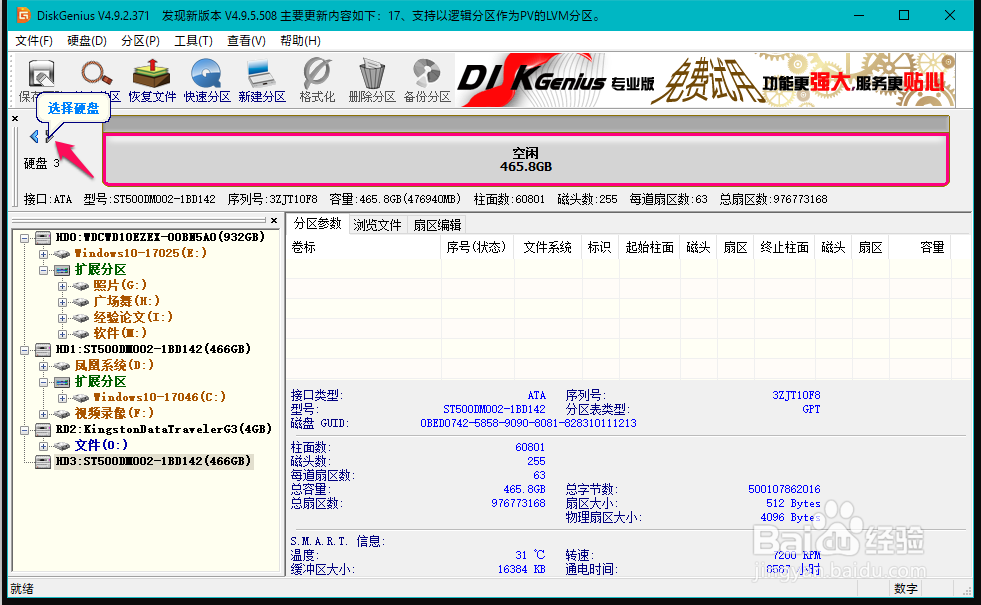The height and width of the screenshot is (605, 981).
Task: Click the 卷标 column header
Action: pos(364,248)
